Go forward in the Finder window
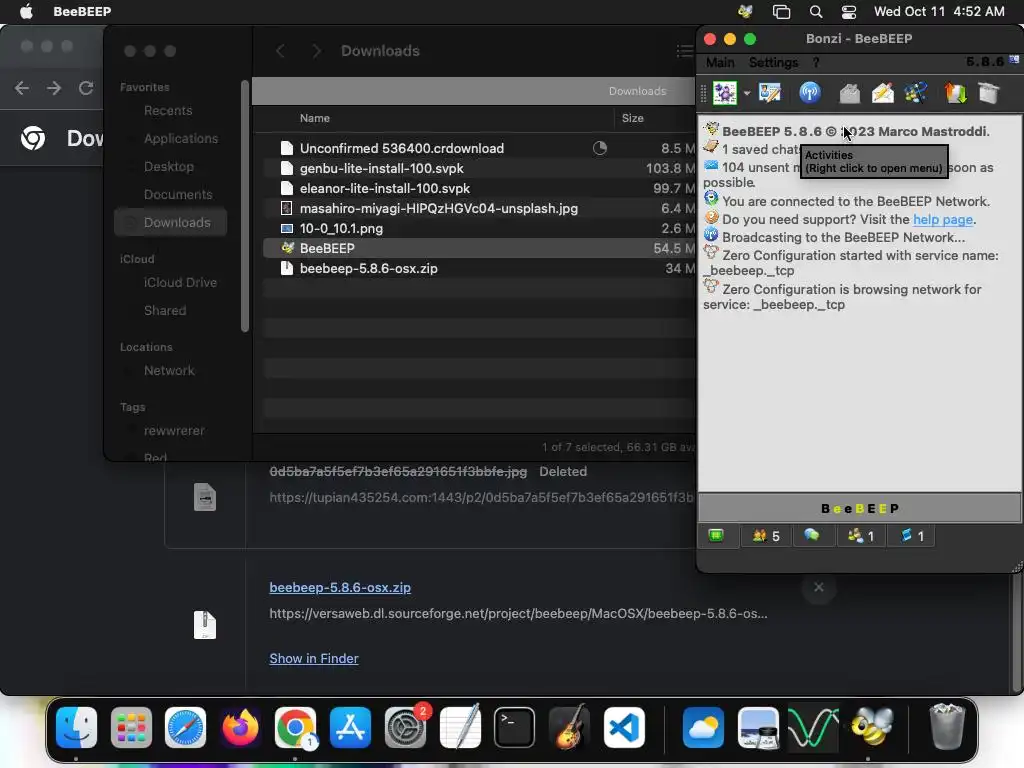The width and height of the screenshot is (1024, 768). 317,51
